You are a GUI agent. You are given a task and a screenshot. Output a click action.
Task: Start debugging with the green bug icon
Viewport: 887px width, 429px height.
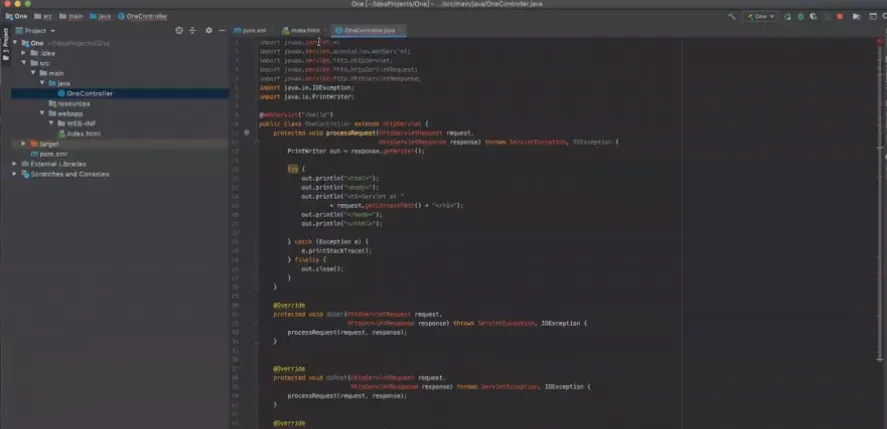(x=800, y=16)
